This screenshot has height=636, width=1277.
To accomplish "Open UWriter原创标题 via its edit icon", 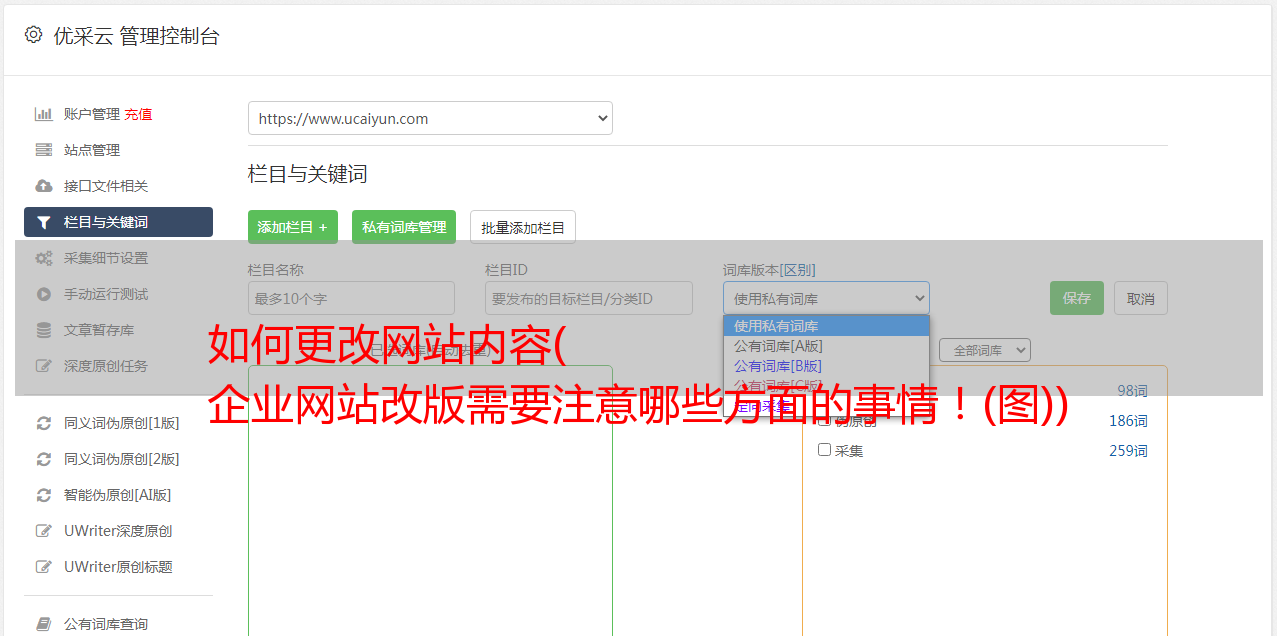I will [44, 567].
